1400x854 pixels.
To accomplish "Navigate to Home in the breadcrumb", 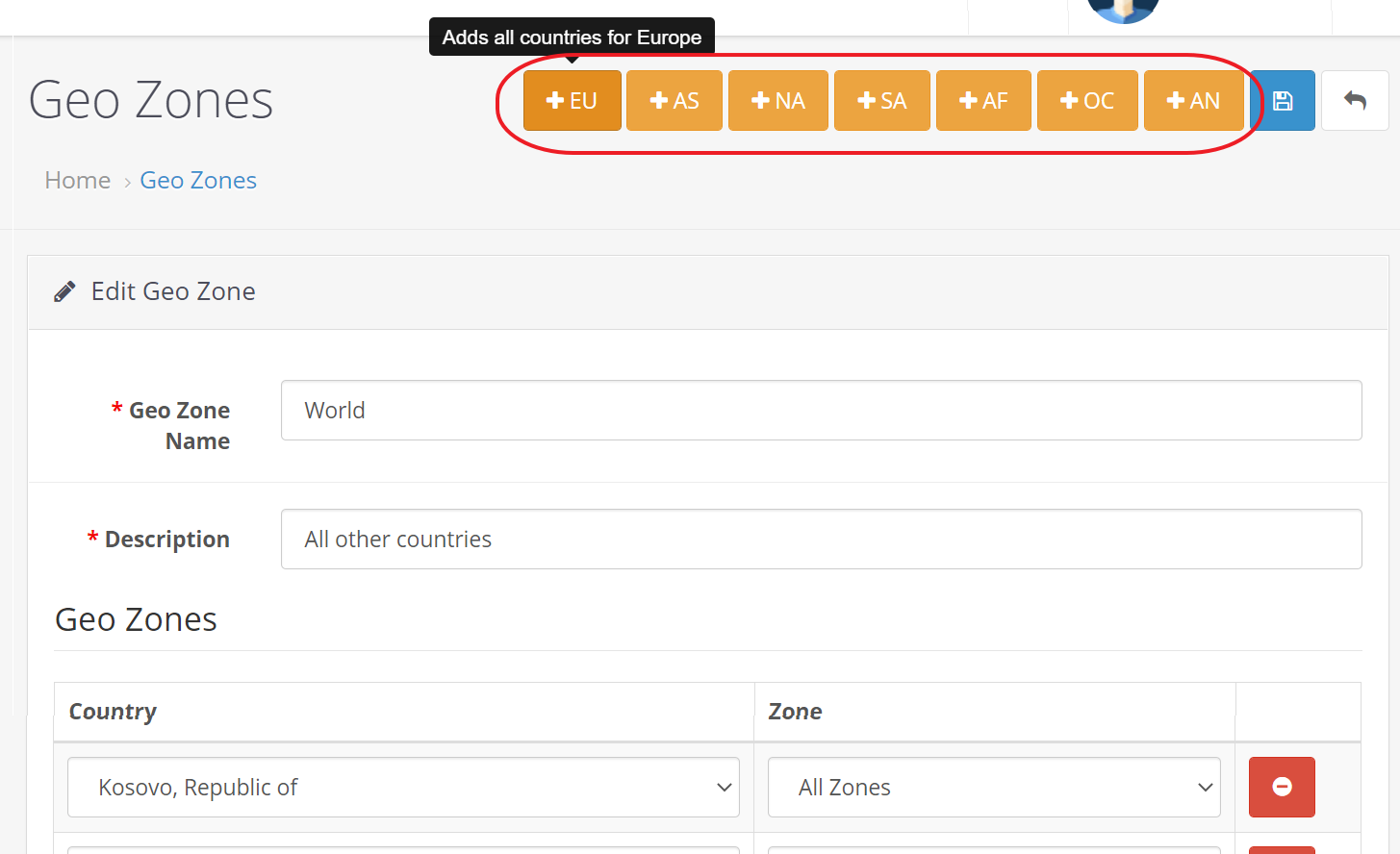I will [77, 181].
